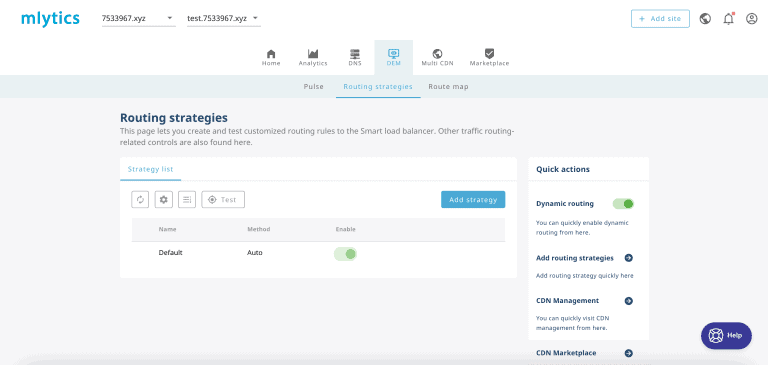Open strategy list gear settings

[x=164, y=199]
